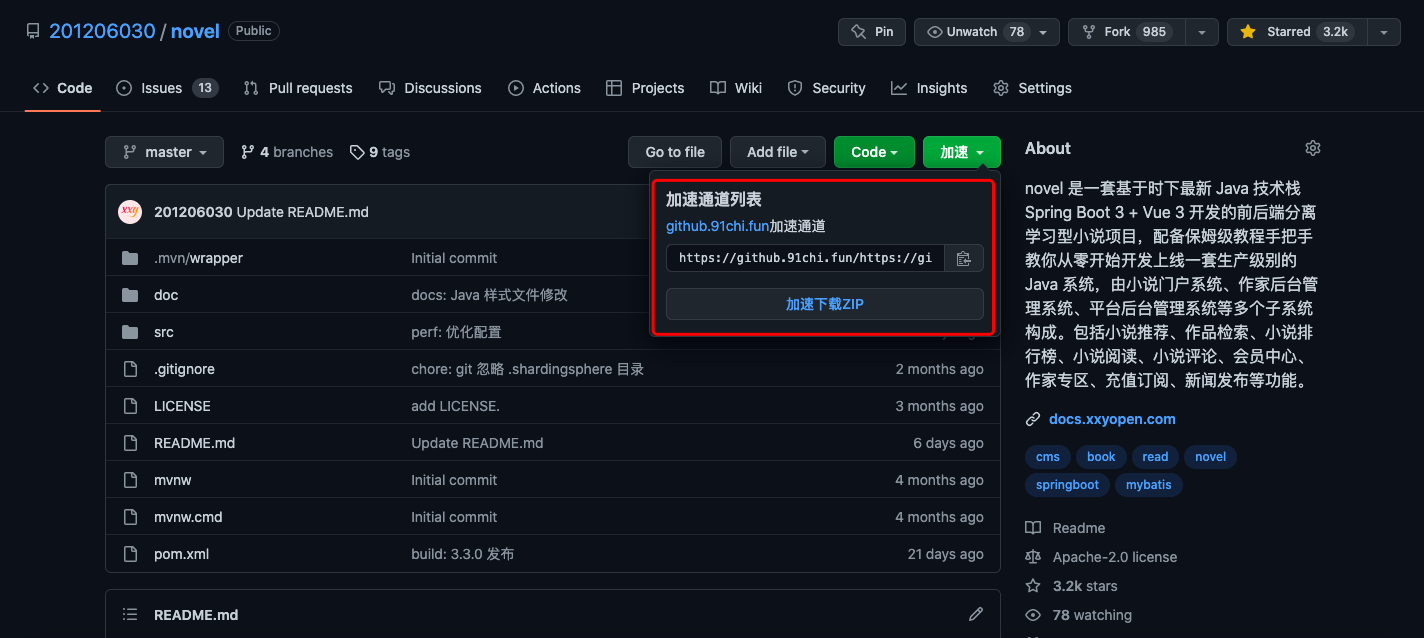Click the tag icon beside 9 tags

point(357,152)
